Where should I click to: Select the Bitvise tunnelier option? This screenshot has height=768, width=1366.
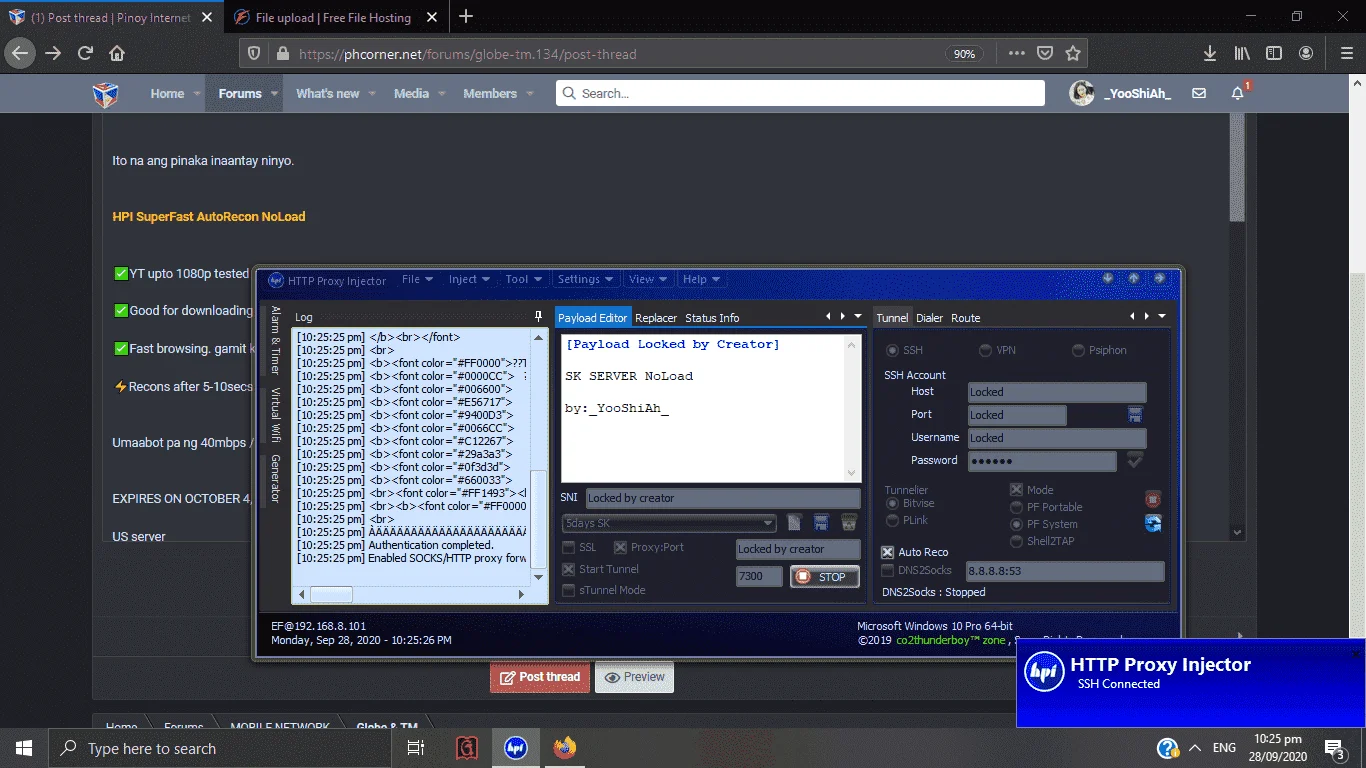click(892, 503)
